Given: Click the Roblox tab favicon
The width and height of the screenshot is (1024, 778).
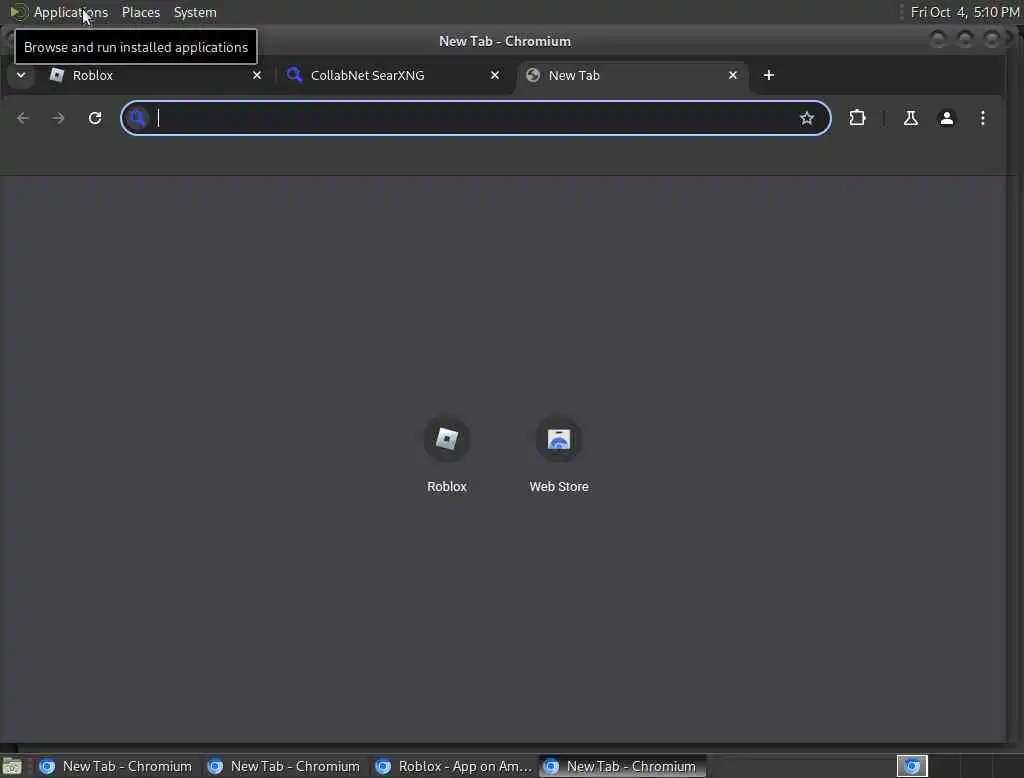Looking at the screenshot, I should pos(57,75).
